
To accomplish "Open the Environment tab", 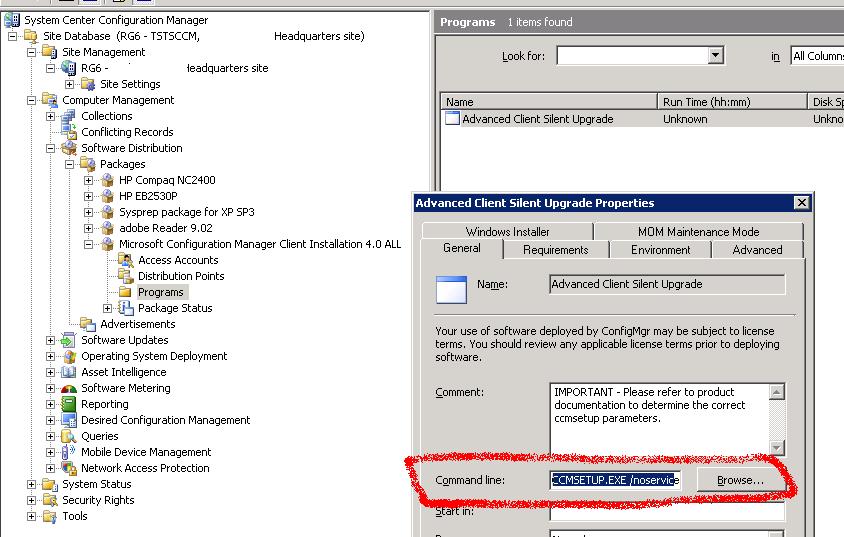I will point(660,250).
